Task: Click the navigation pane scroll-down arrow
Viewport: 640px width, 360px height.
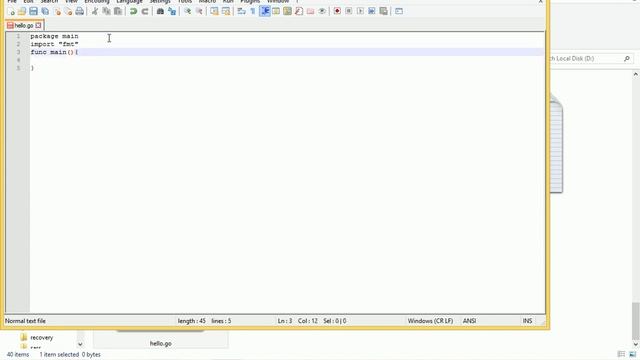Action: pos(80,344)
